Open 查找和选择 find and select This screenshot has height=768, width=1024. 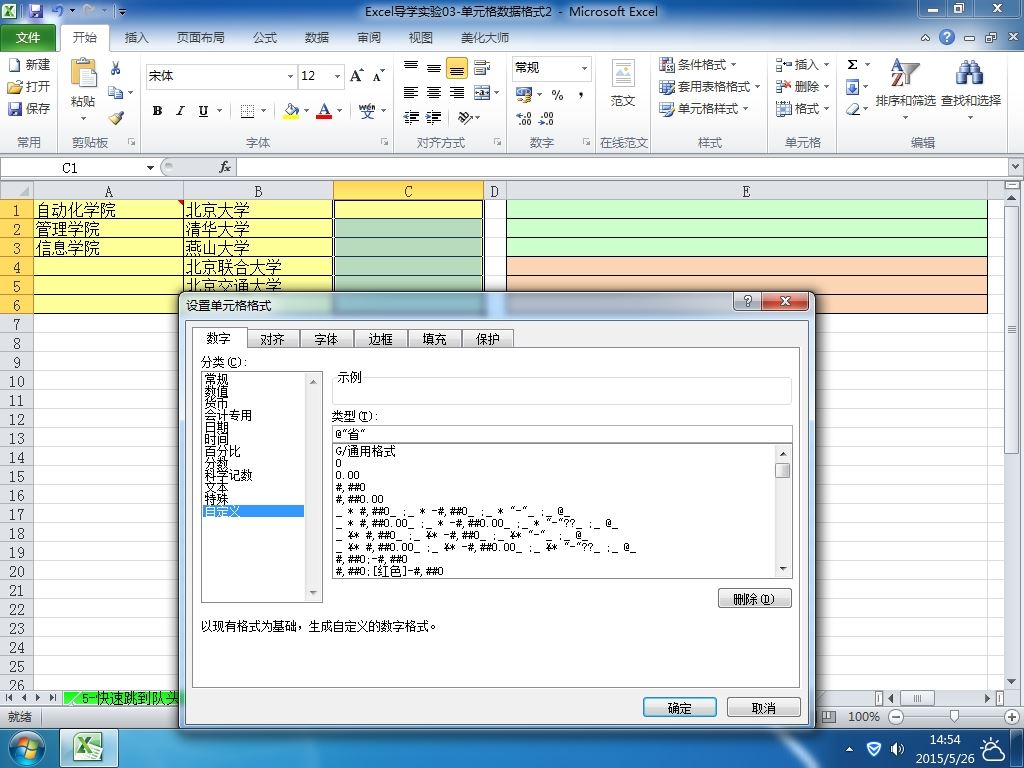coord(970,88)
